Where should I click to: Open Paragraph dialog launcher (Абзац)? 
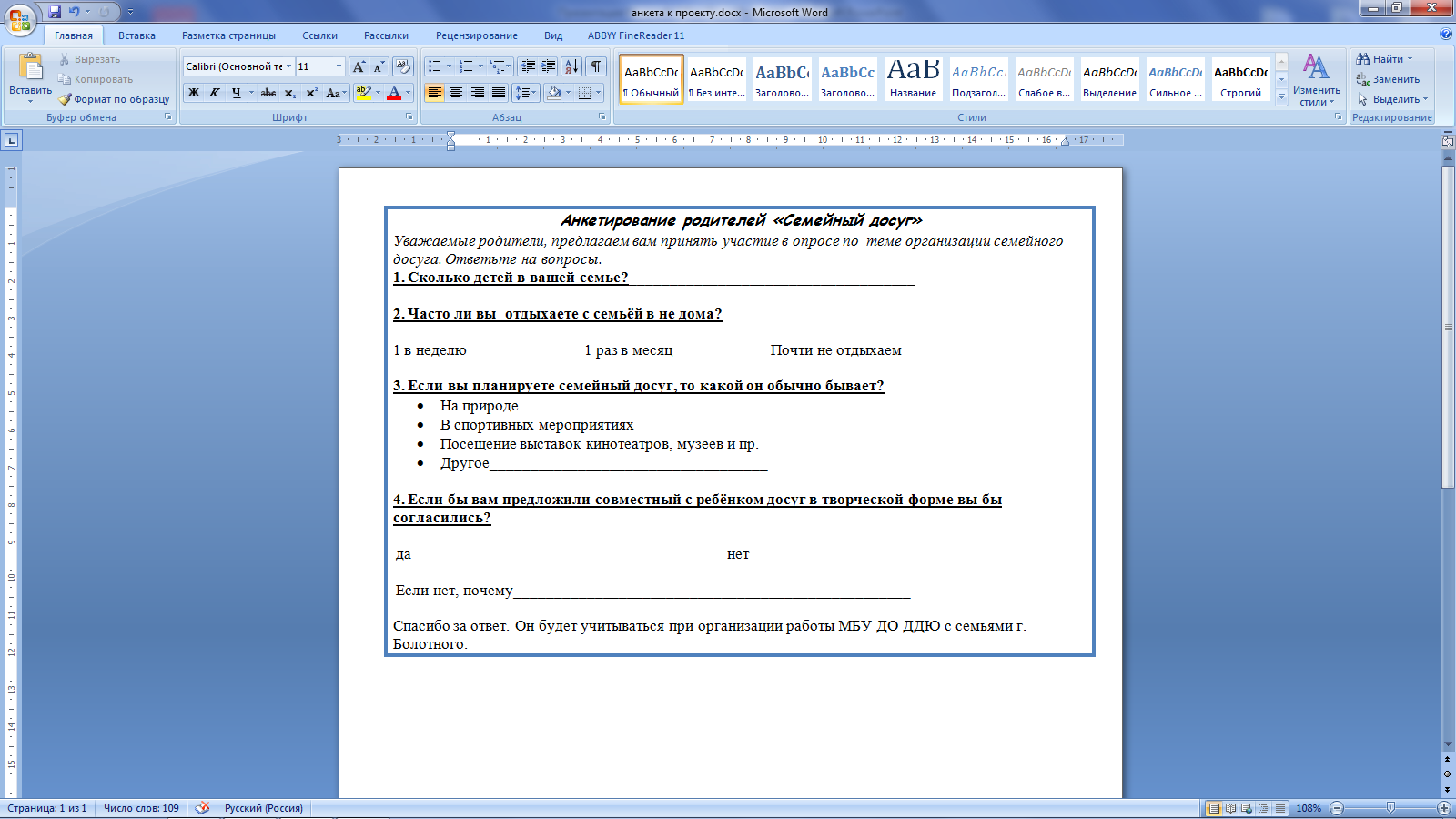(x=602, y=117)
